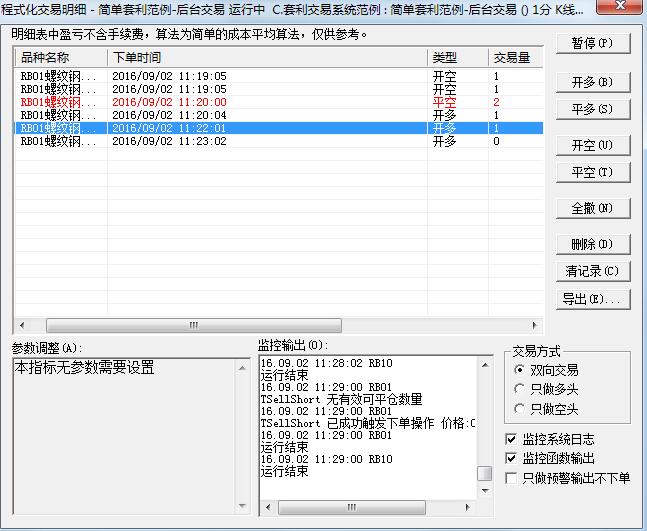Click the 暂停(P) pause button
Image resolution: width=647 pixels, height=531 pixels.
click(593, 43)
